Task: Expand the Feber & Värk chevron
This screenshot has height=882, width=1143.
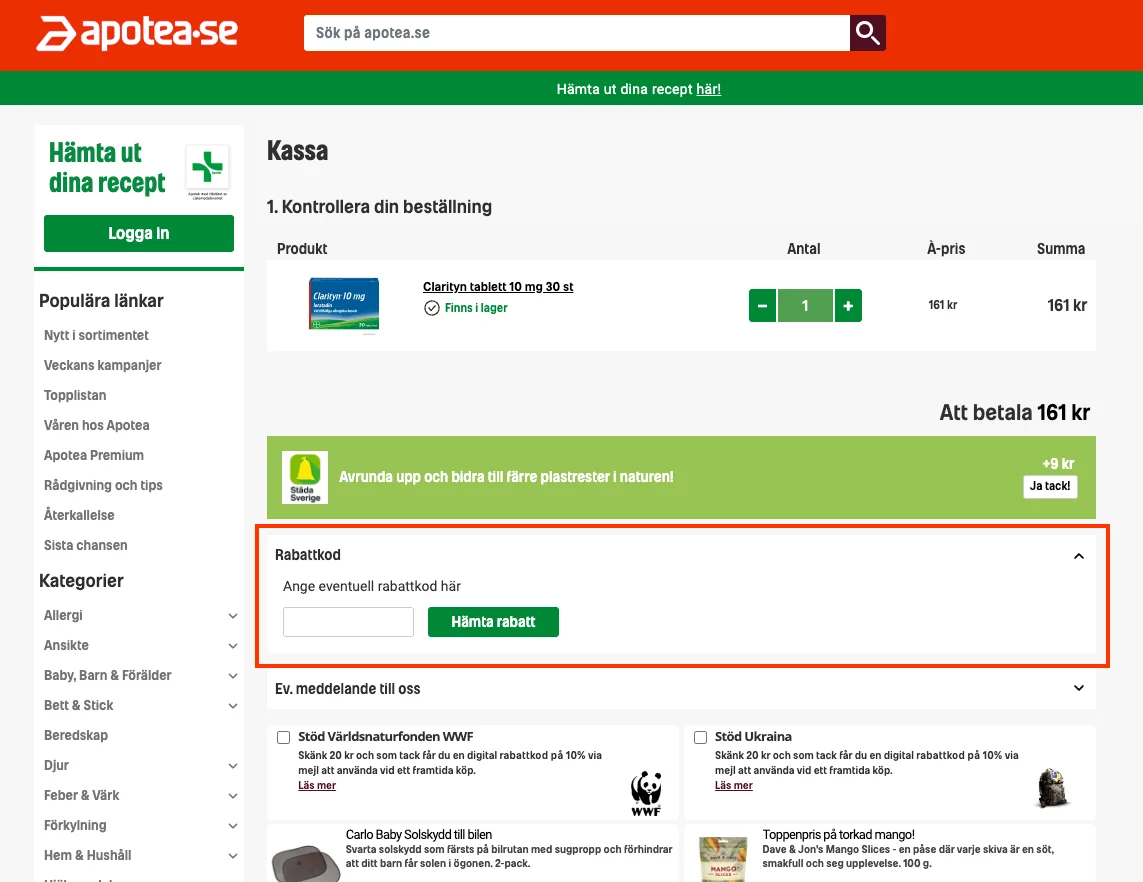Action: 233,796
